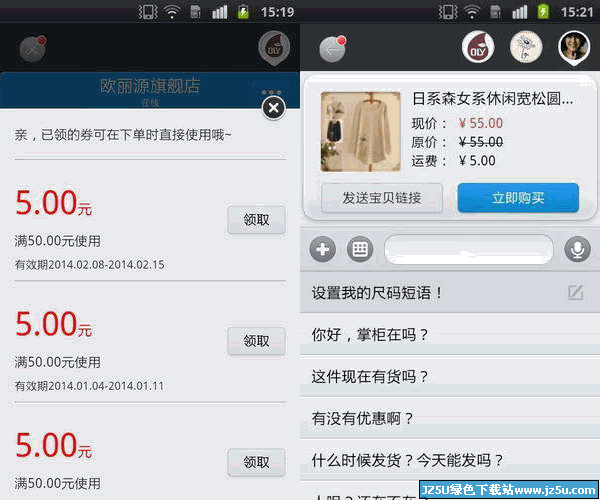Tap the plus icon to add attachment
This screenshot has height=502, width=602.
(322, 250)
